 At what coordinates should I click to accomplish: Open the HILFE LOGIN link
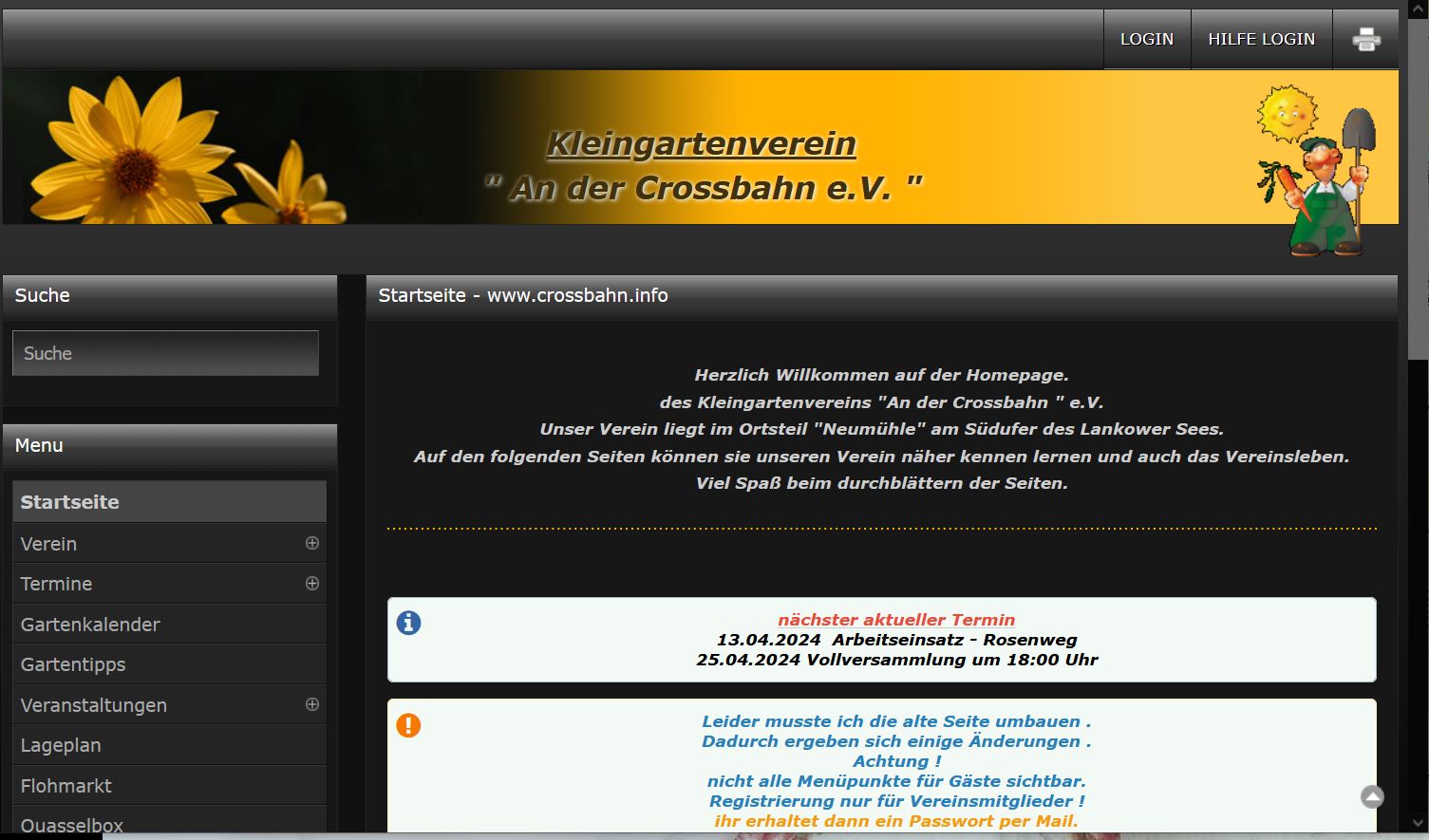point(1261,40)
